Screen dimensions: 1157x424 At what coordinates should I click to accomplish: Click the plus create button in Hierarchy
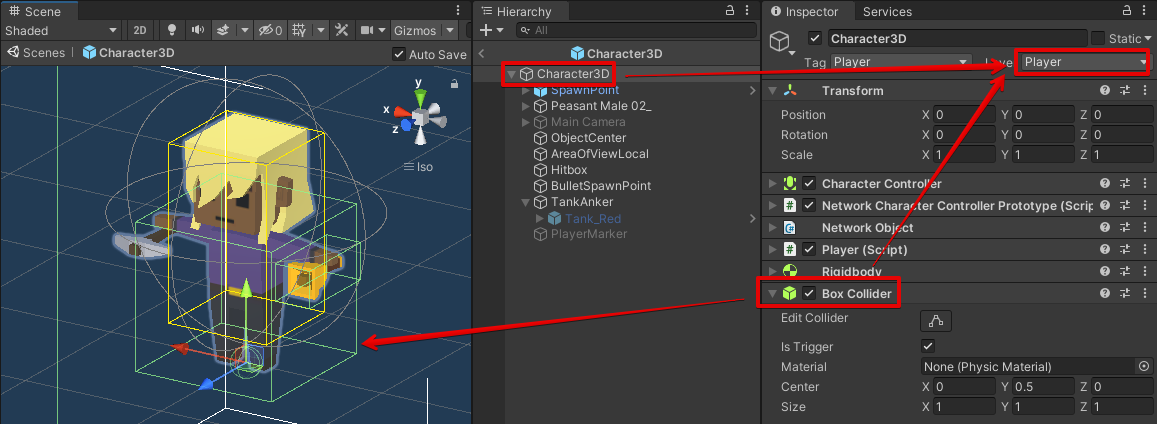[x=485, y=30]
